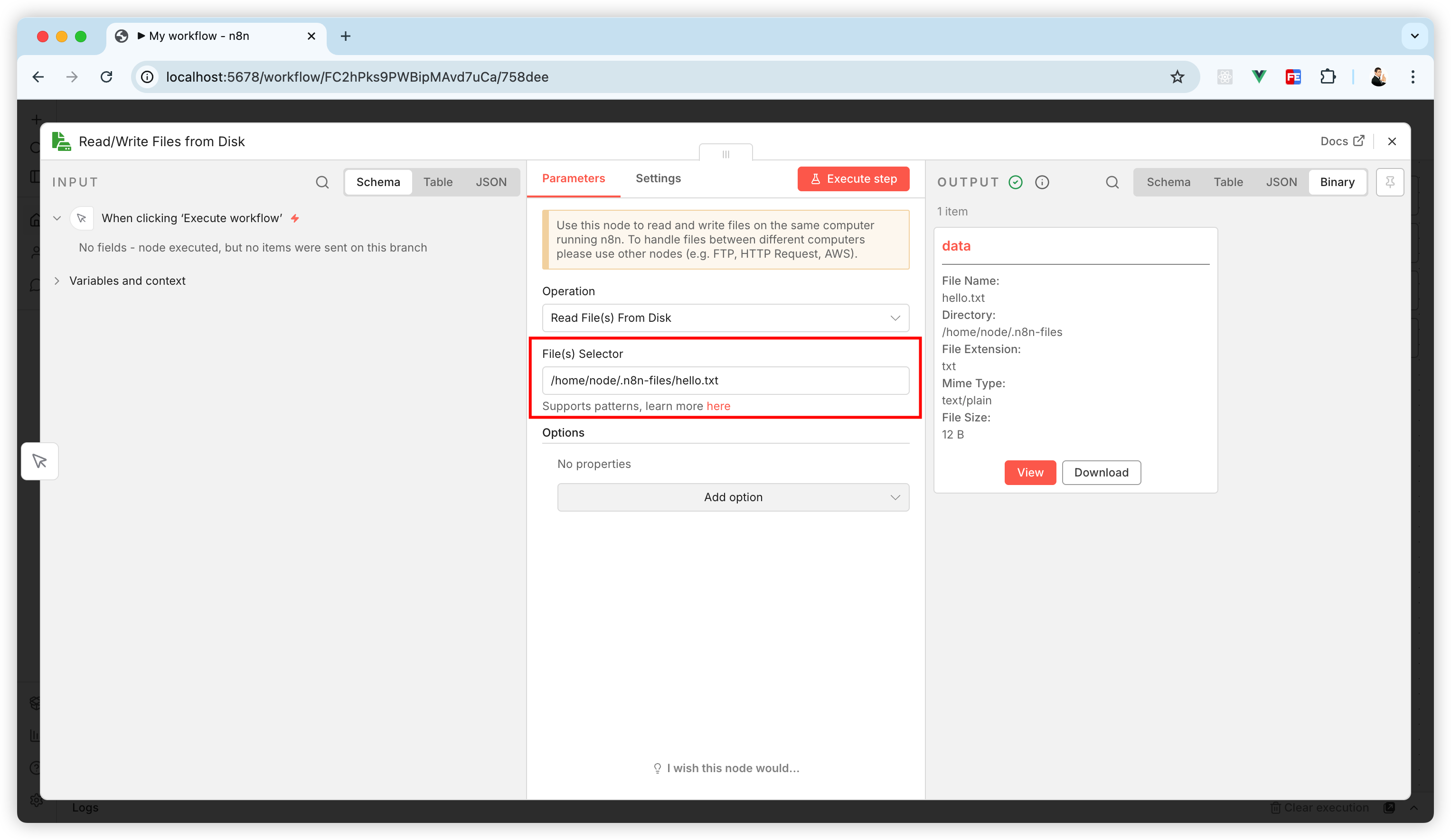Expand Variables and context section
The image size is (1451, 840).
click(x=127, y=281)
